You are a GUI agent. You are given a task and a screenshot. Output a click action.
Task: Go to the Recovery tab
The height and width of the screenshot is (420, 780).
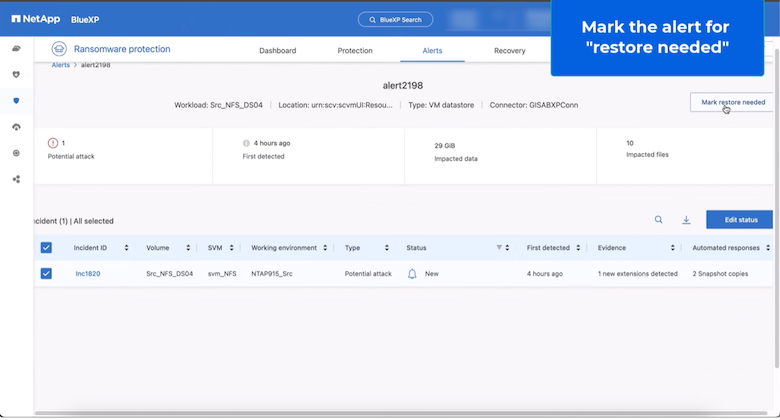click(x=509, y=50)
